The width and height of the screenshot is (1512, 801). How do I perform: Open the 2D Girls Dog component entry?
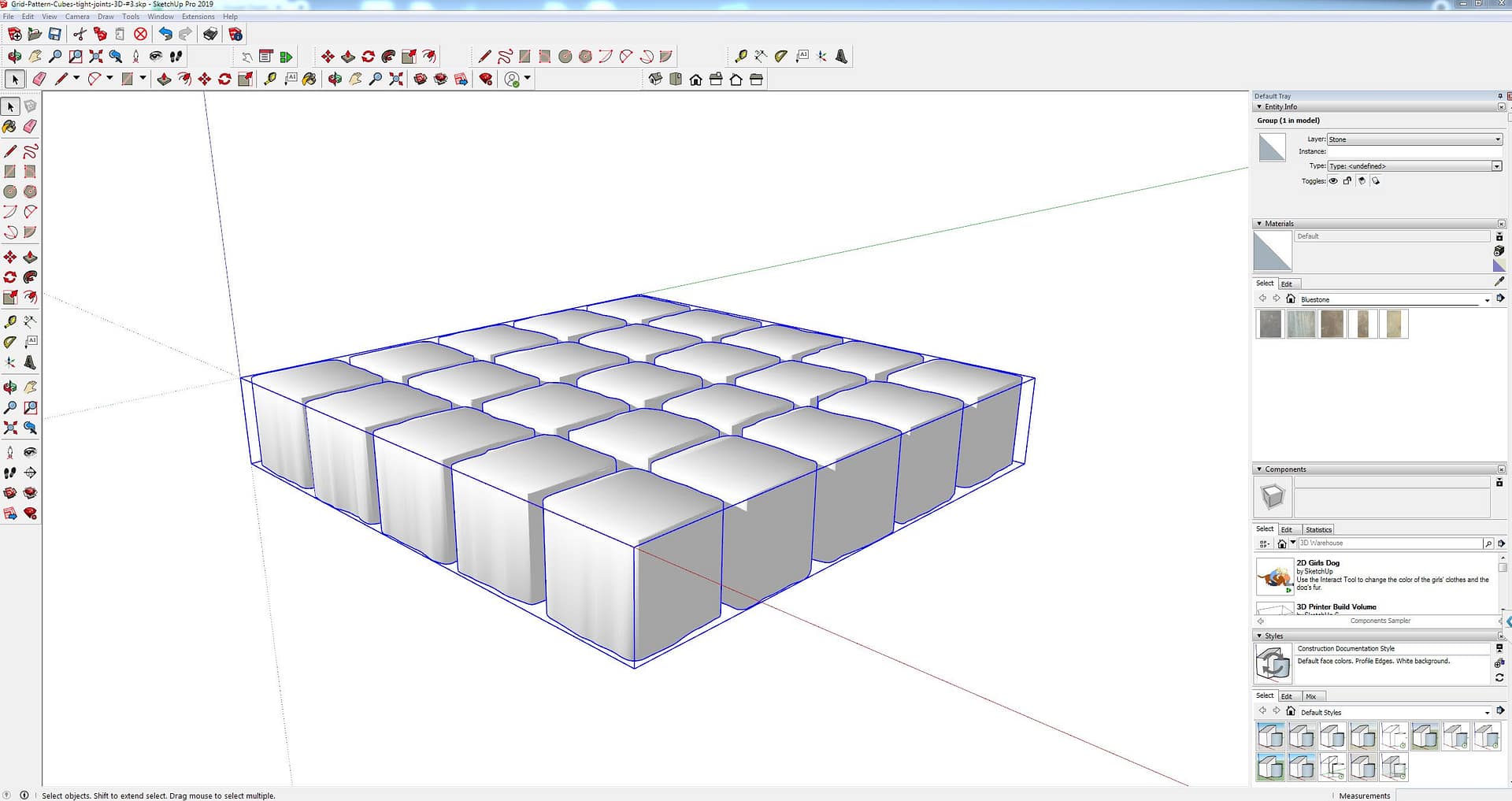click(x=1317, y=563)
